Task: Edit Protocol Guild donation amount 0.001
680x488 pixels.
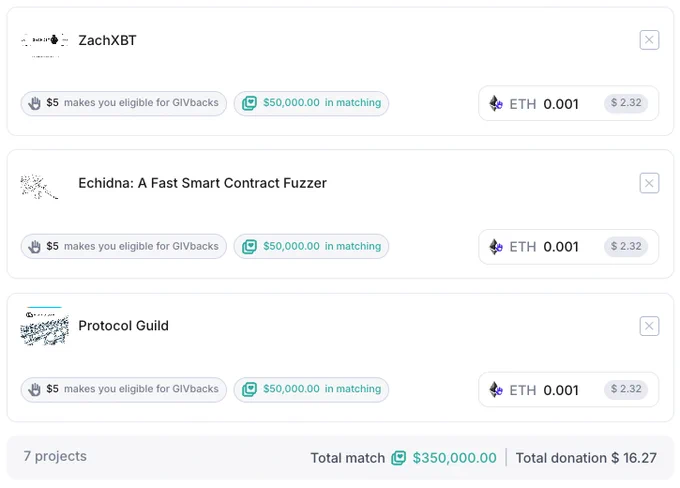Action: point(561,390)
